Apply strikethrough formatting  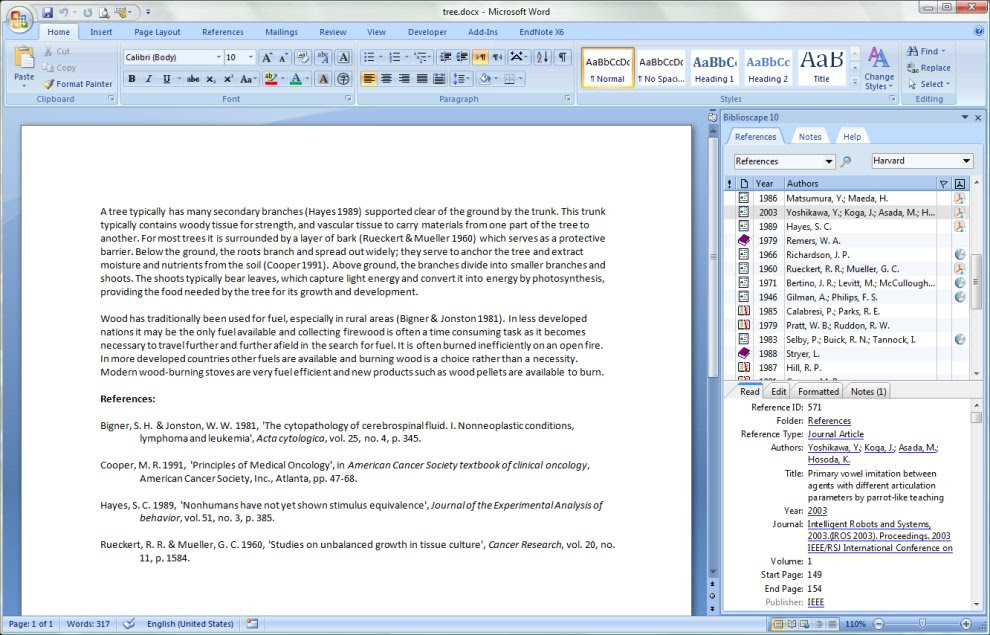coord(193,79)
